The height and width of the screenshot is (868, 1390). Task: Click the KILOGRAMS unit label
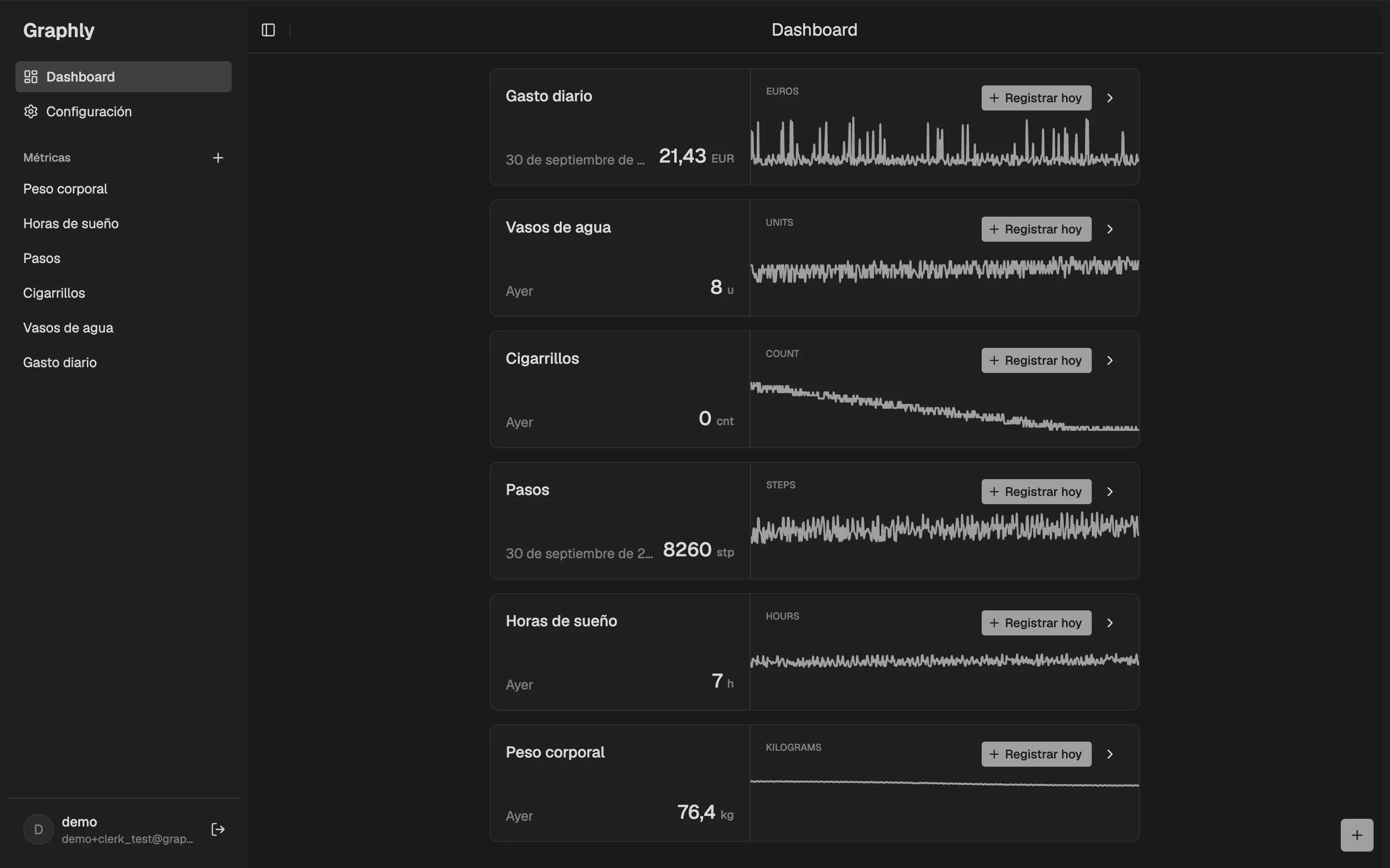(x=793, y=747)
